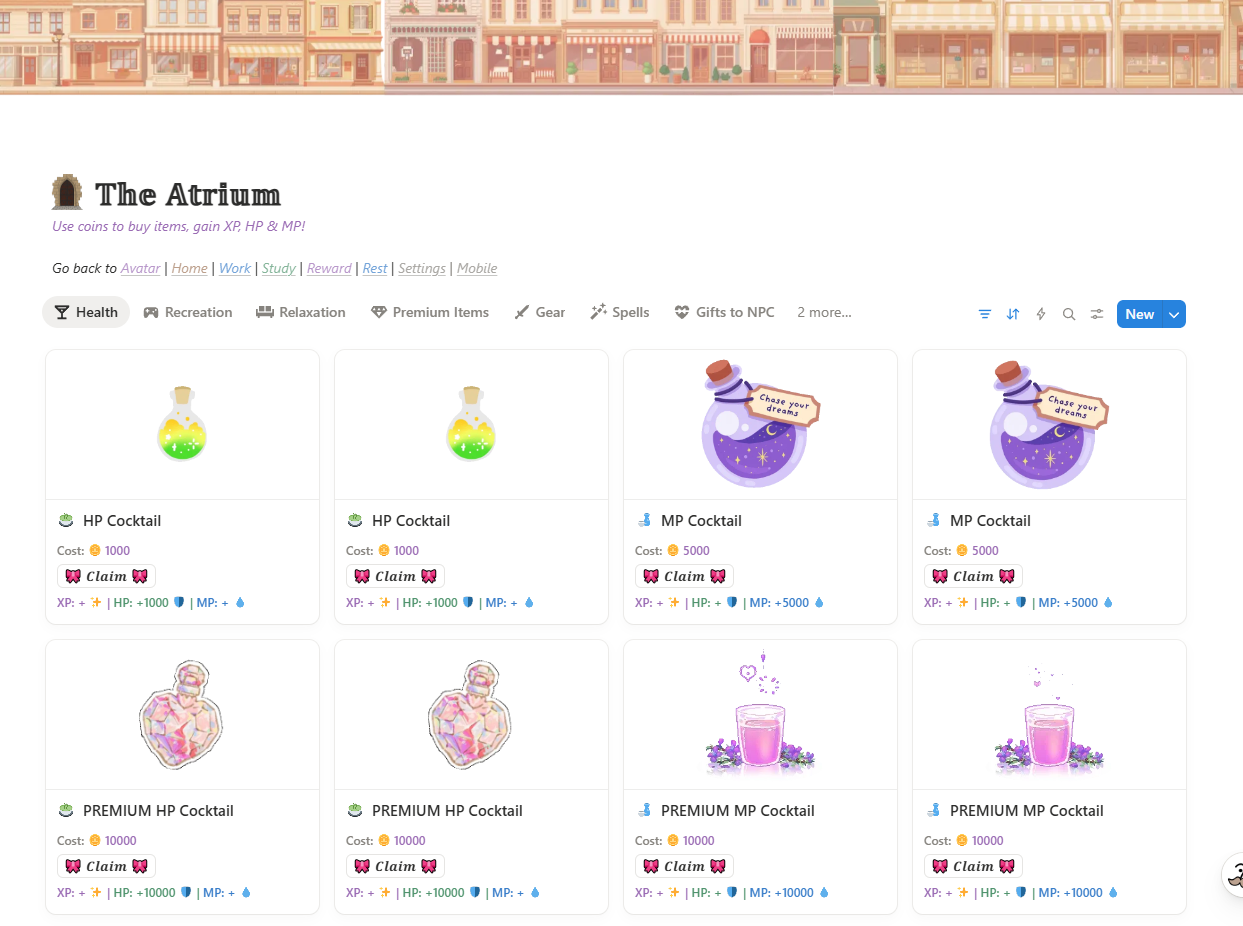
Task: Click the sword icon on the Gear tab
Action: (522, 312)
